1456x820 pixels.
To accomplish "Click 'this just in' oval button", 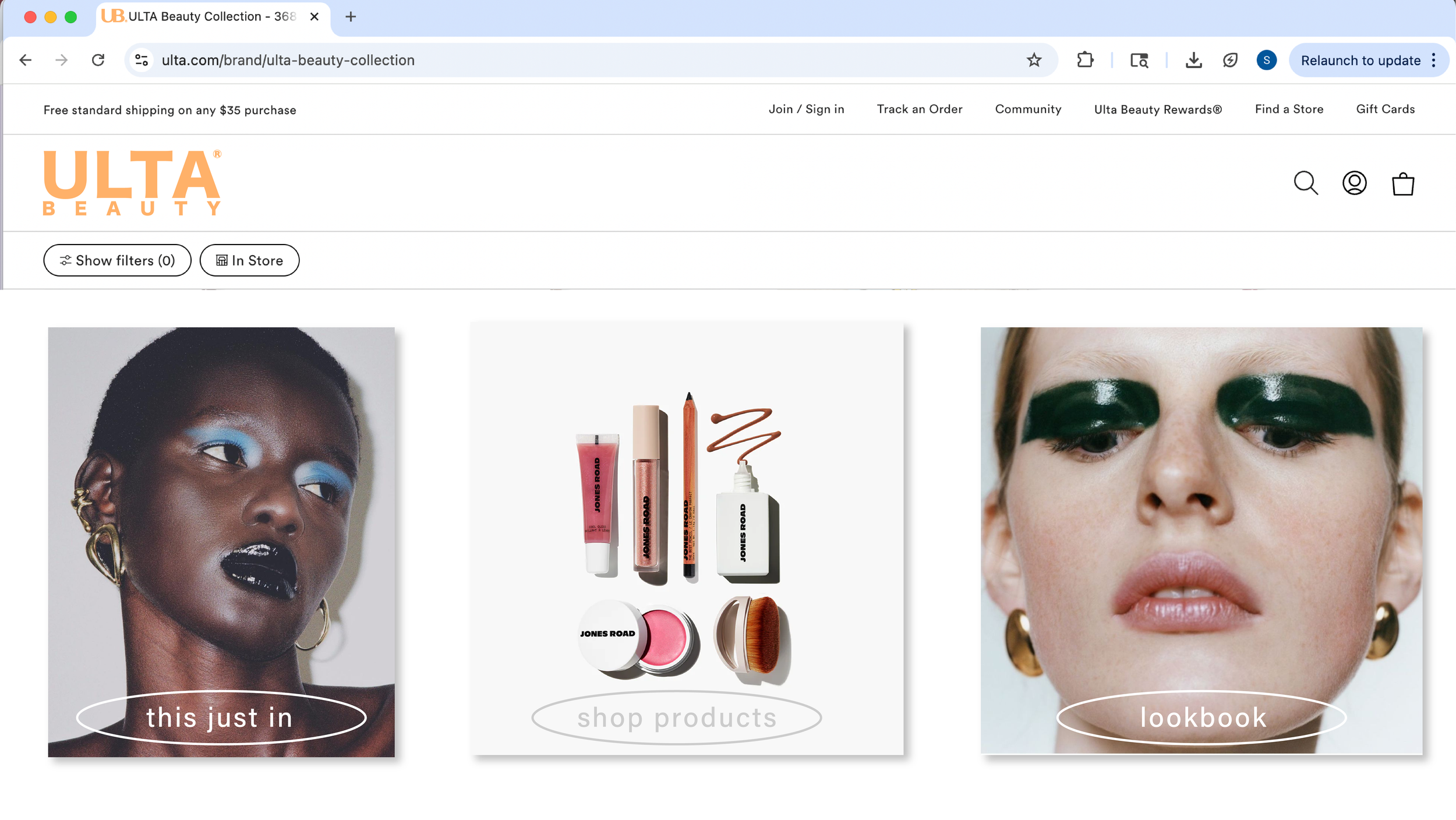I will [x=221, y=717].
